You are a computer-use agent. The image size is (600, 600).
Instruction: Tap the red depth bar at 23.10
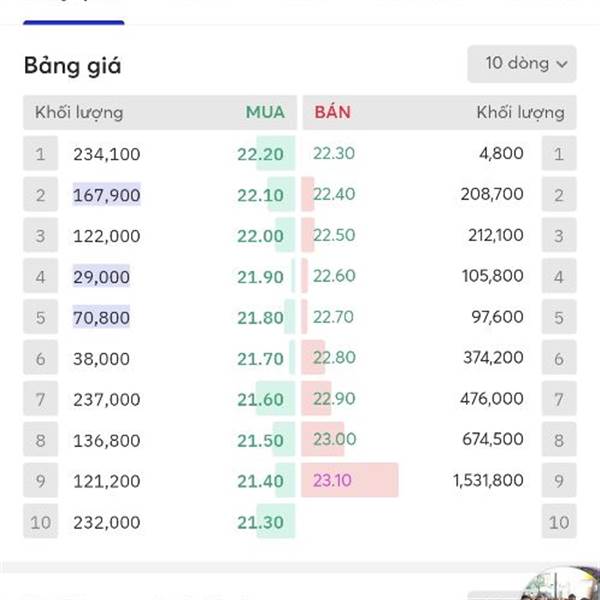350,480
